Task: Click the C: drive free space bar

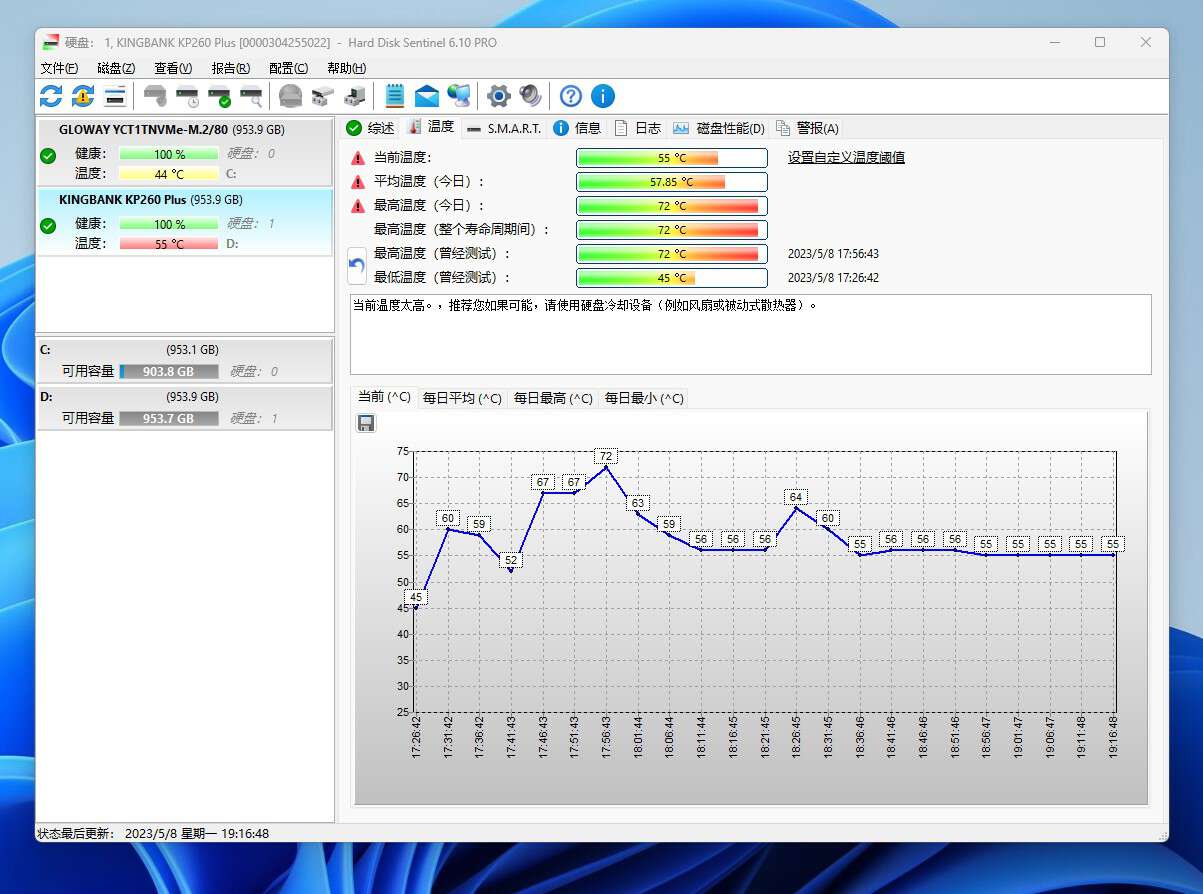Action: point(168,371)
